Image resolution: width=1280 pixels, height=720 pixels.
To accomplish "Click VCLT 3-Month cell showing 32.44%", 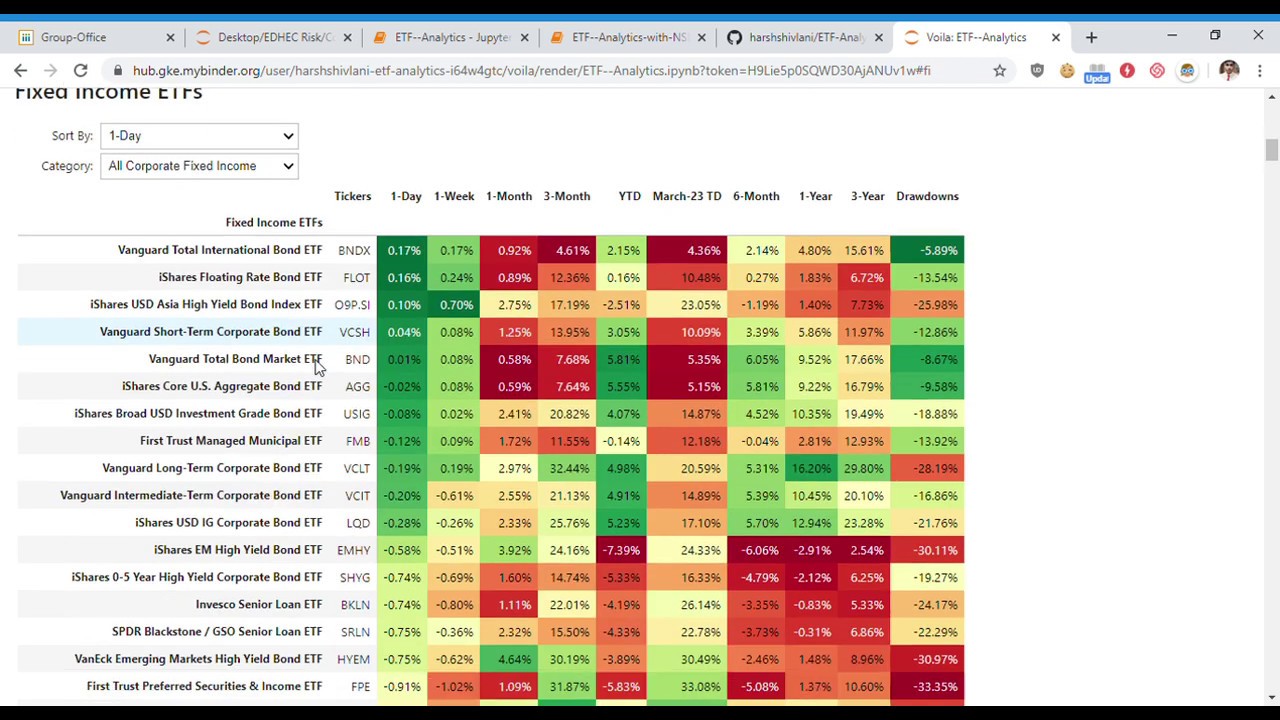I will click(569, 468).
